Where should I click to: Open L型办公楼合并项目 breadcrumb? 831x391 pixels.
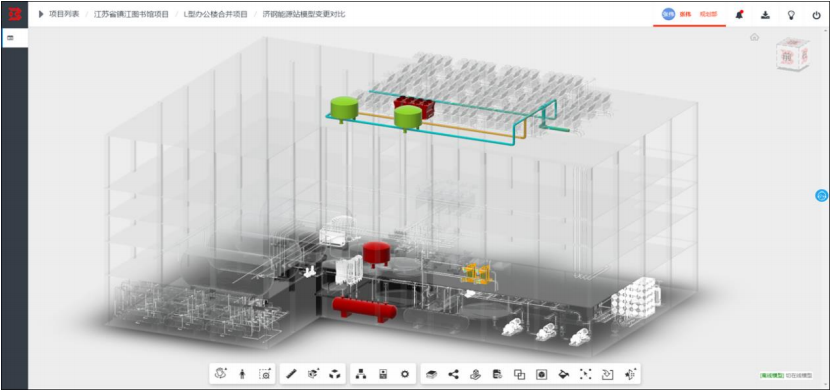click(215, 14)
